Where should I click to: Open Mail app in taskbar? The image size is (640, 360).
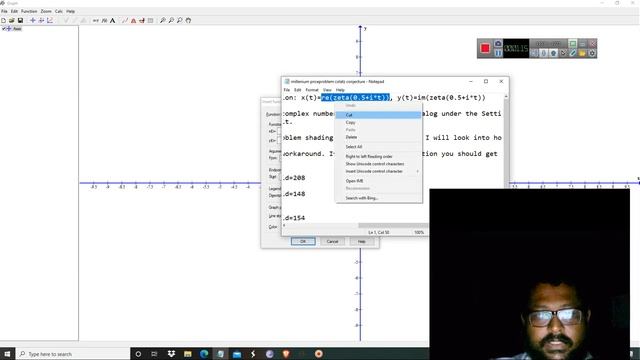[x=237, y=354]
